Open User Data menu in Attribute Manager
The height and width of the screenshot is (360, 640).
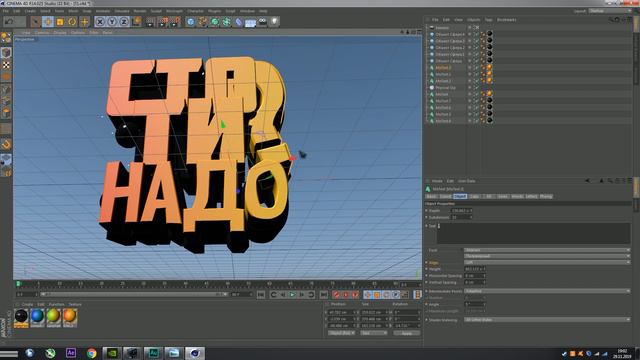tap(466, 181)
